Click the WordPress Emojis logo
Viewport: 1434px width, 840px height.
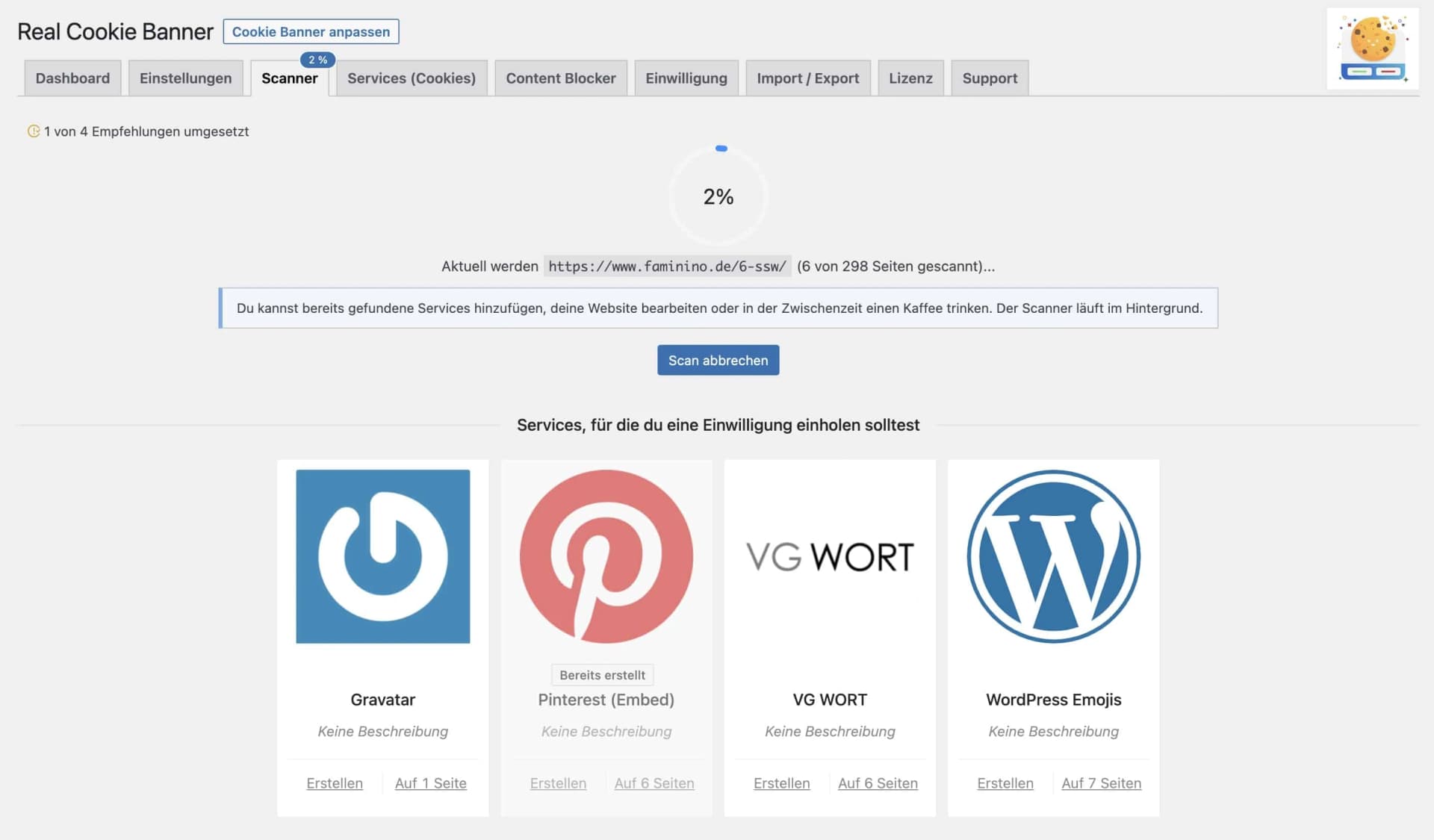(x=1053, y=556)
